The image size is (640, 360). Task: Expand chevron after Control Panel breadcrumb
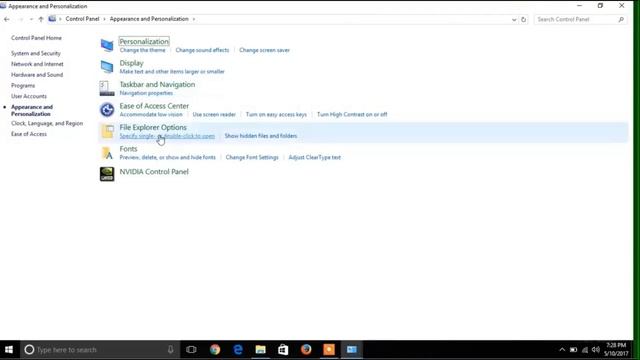tap(104, 19)
